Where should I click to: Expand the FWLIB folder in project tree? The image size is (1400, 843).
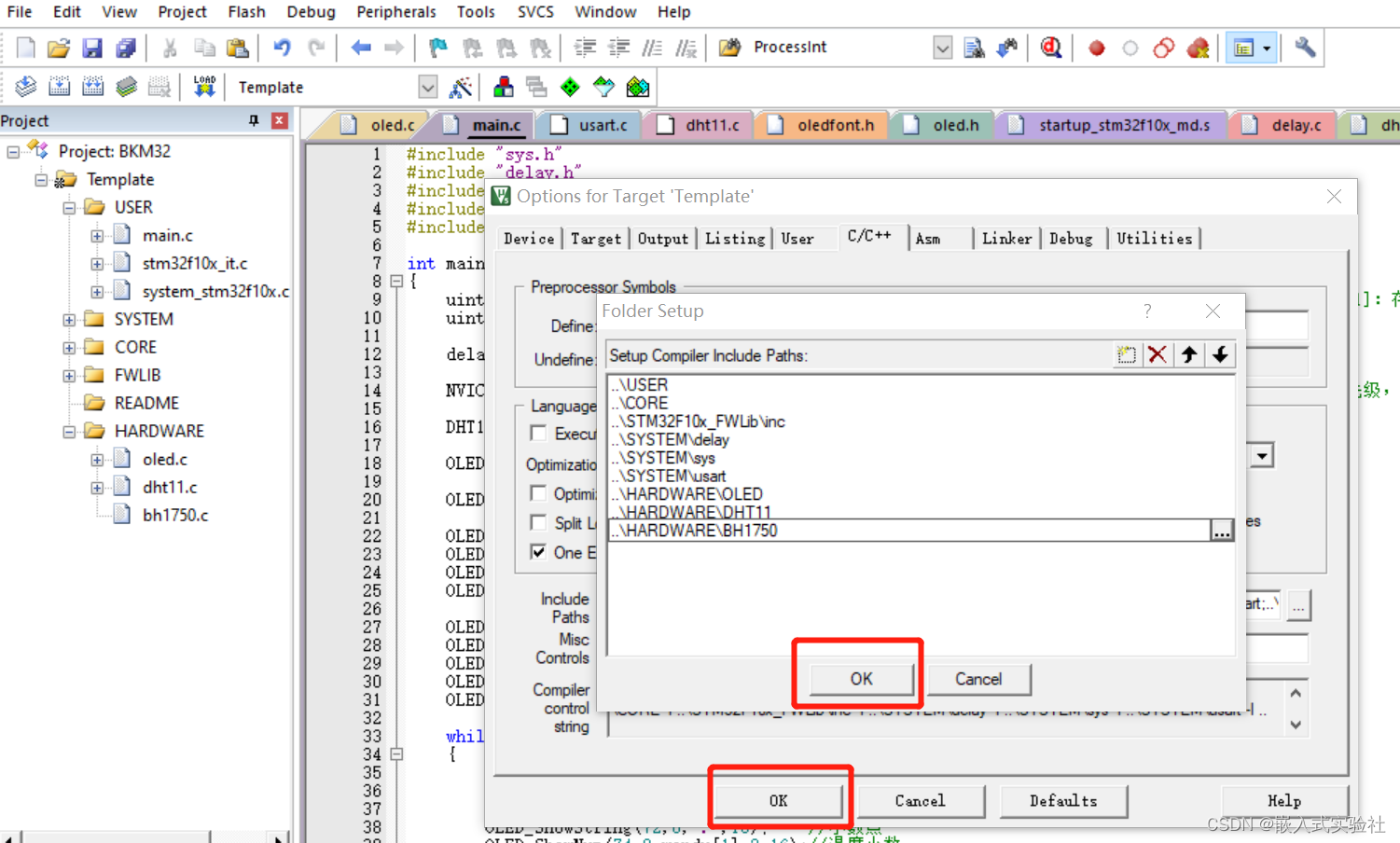[69, 376]
